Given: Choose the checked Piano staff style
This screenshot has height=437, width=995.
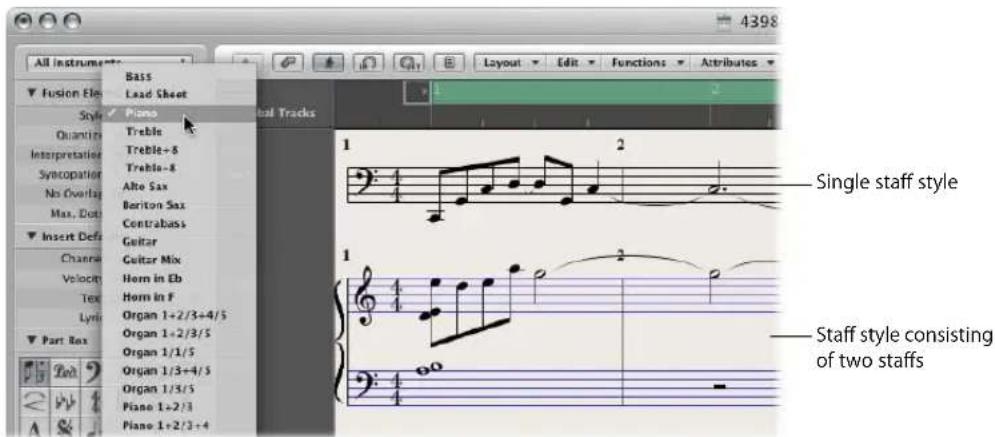Looking at the screenshot, I should point(178,113).
